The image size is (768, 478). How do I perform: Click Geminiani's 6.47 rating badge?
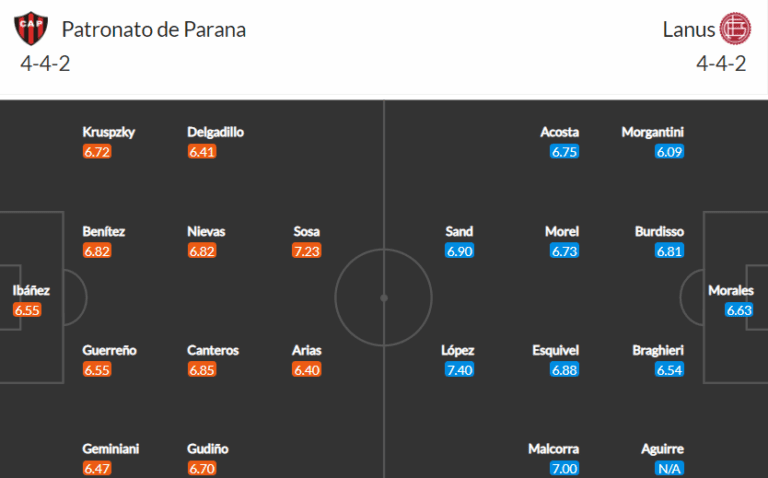coord(97,469)
